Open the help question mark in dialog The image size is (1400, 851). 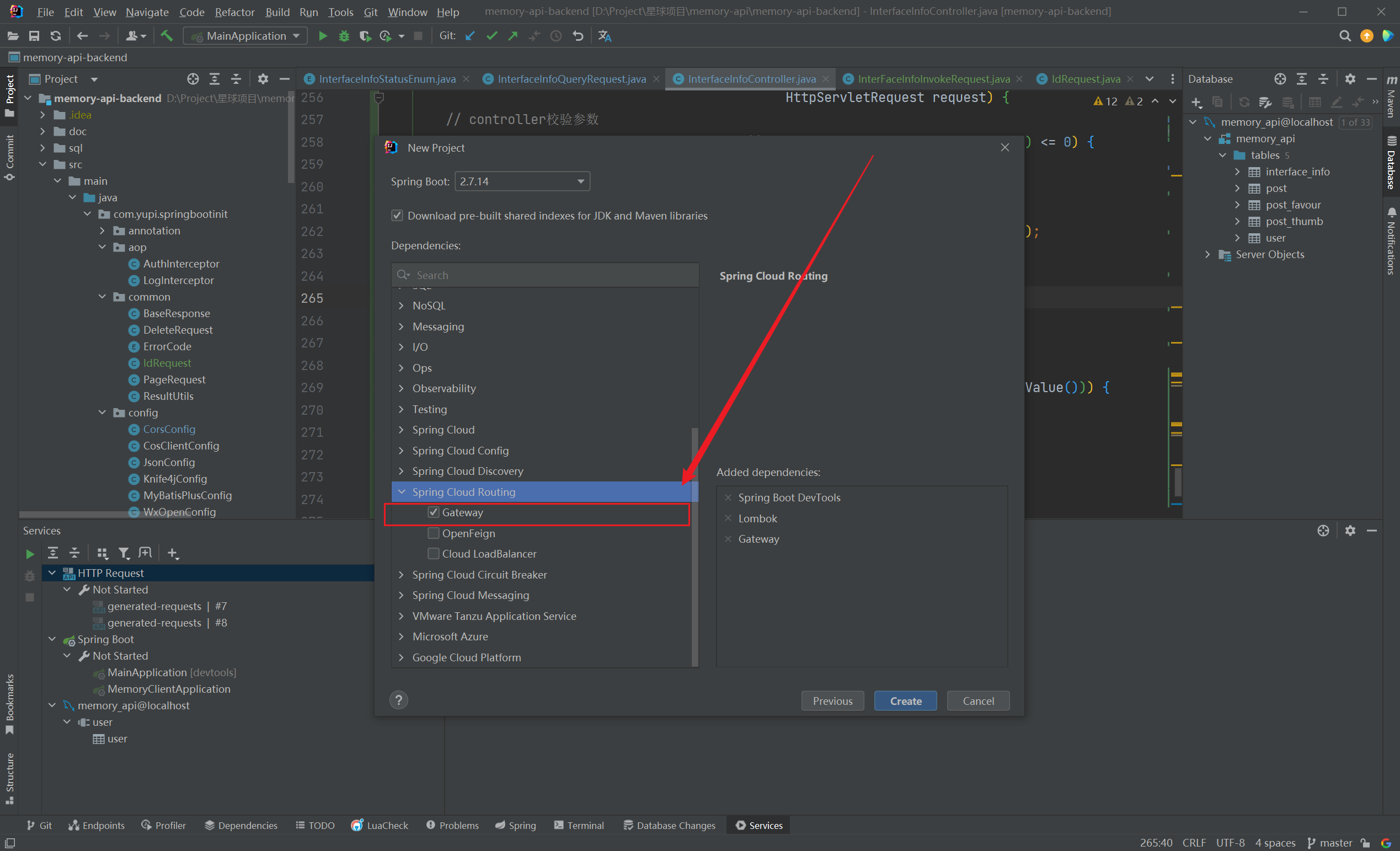click(x=398, y=700)
